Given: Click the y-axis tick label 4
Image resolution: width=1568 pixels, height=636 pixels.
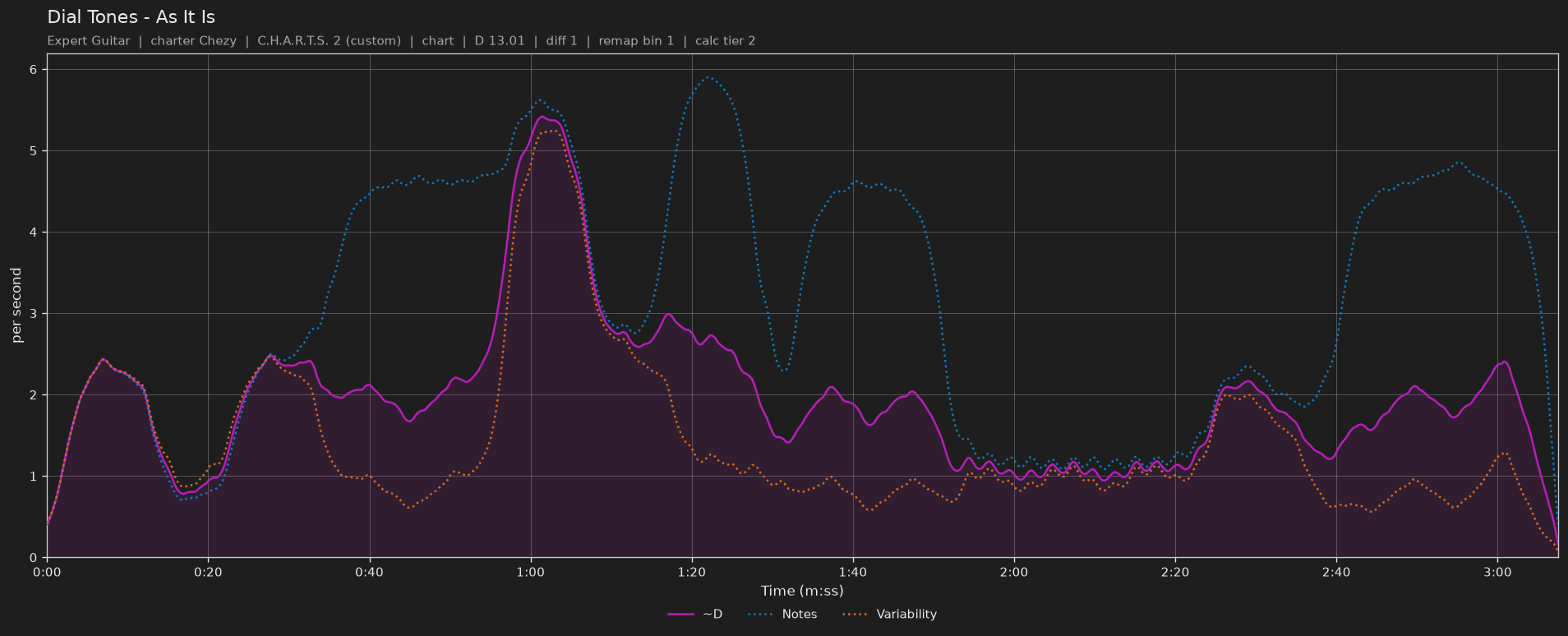Looking at the screenshot, I should [x=34, y=233].
